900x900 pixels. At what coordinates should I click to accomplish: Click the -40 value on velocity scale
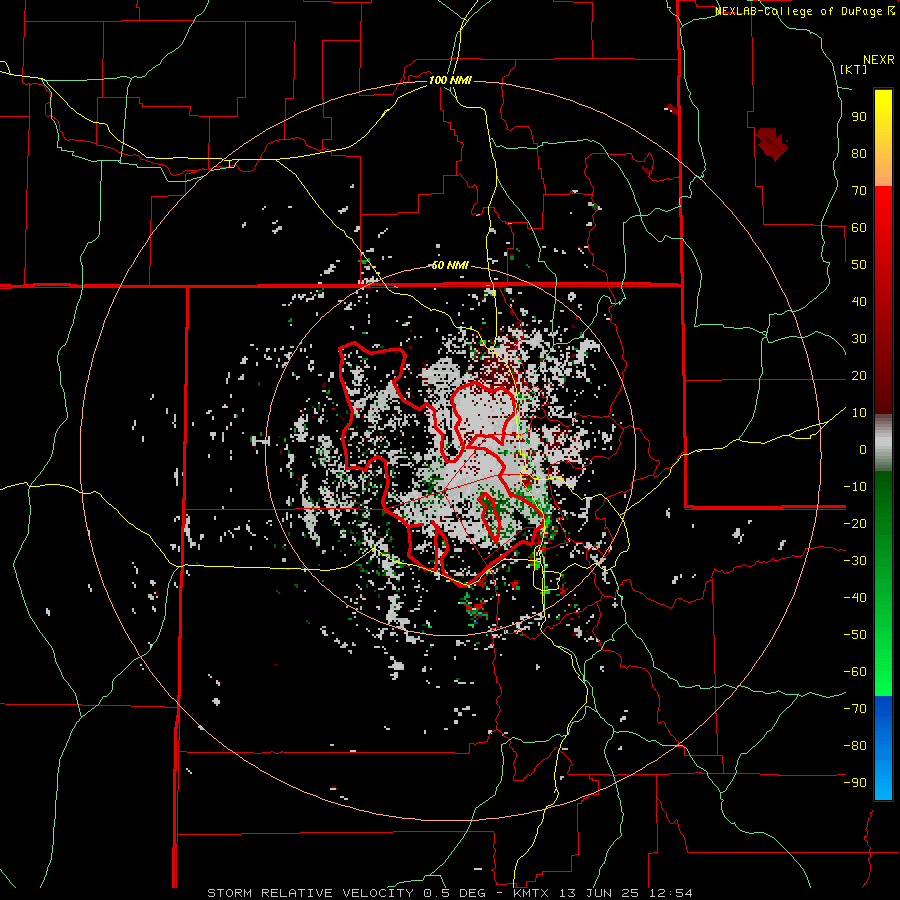point(855,598)
